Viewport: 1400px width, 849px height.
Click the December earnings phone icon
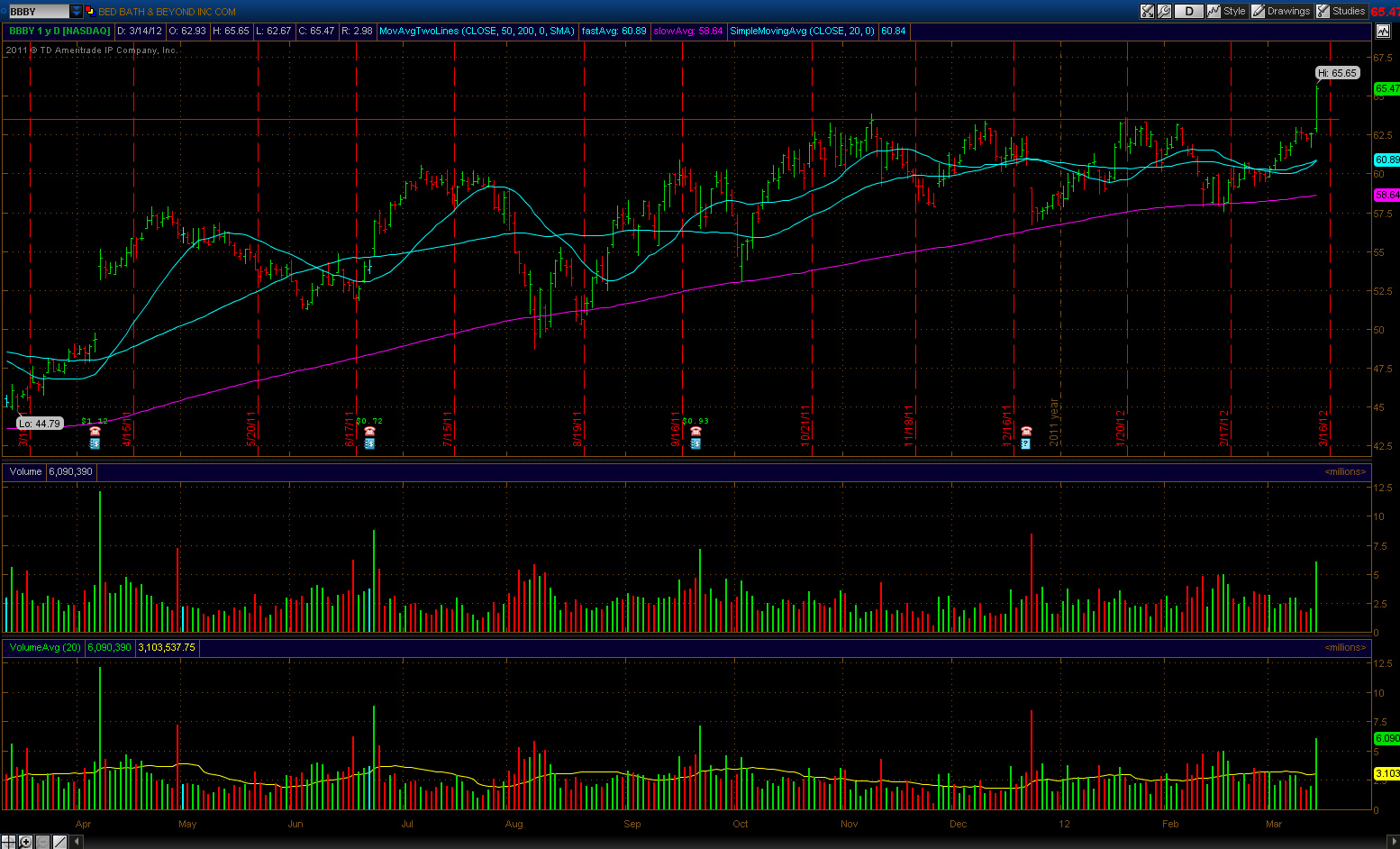(x=1025, y=432)
